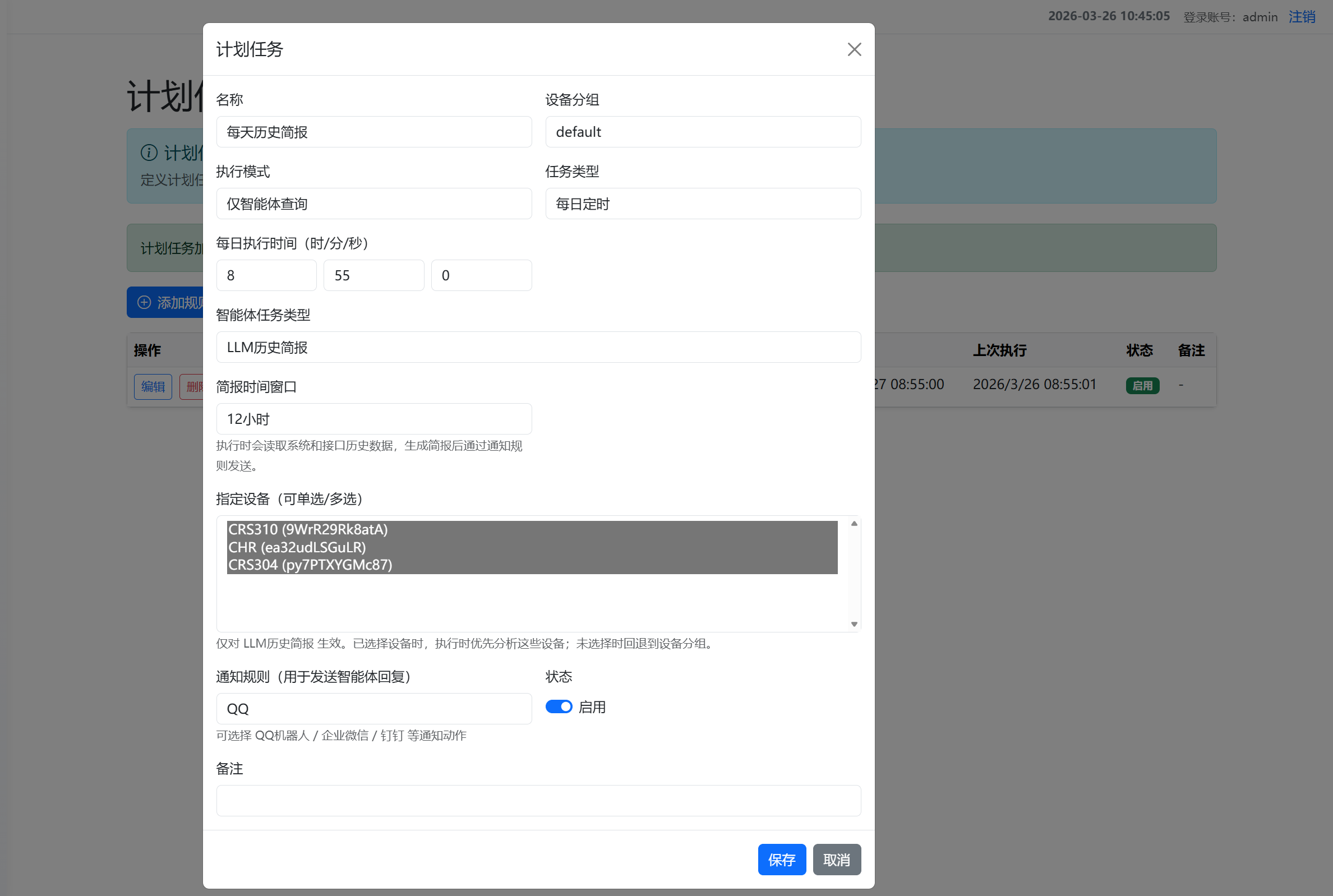The width and height of the screenshot is (1333, 896).
Task: Click the 名称 input field
Action: [x=373, y=132]
